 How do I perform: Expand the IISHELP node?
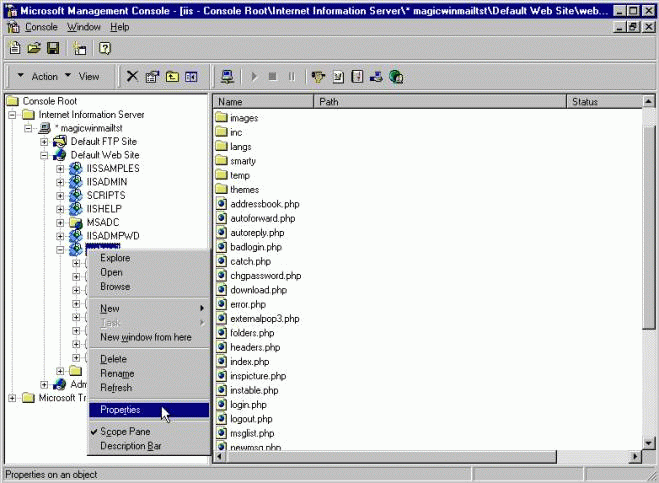[x=60, y=209]
